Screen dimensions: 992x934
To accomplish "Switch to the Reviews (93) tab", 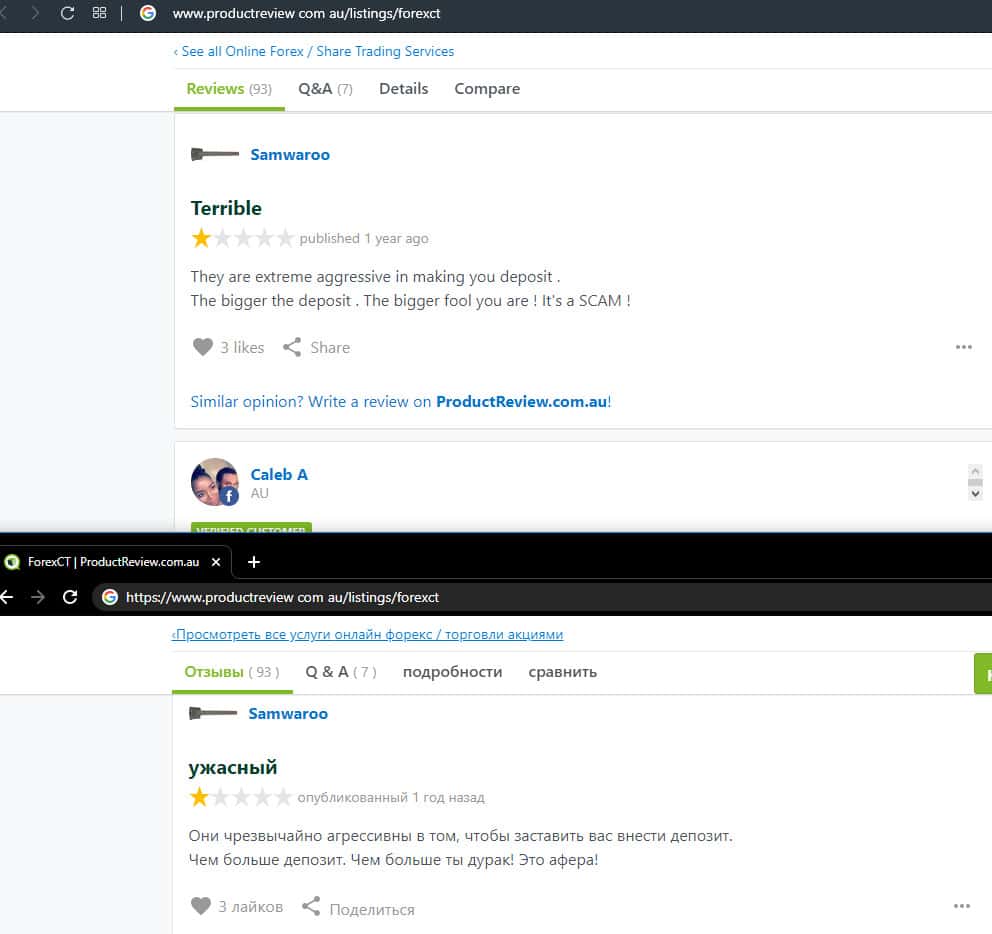I will [x=229, y=89].
